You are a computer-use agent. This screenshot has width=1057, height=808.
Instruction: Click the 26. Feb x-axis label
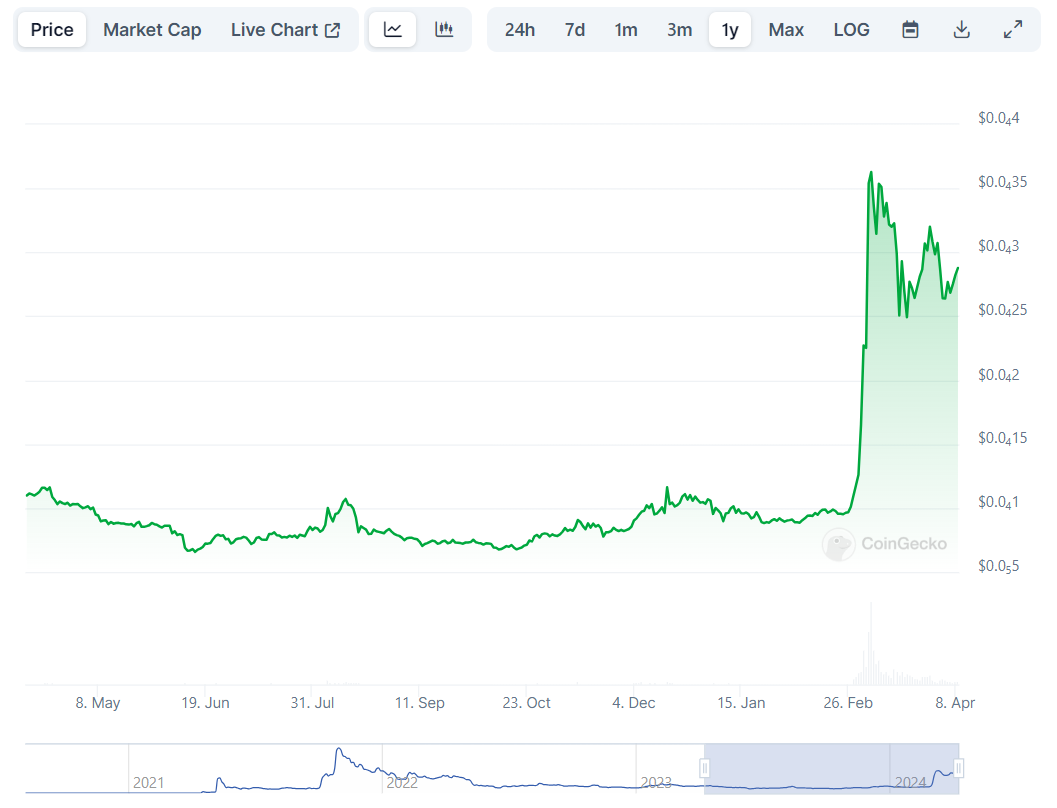click(848, 703)
